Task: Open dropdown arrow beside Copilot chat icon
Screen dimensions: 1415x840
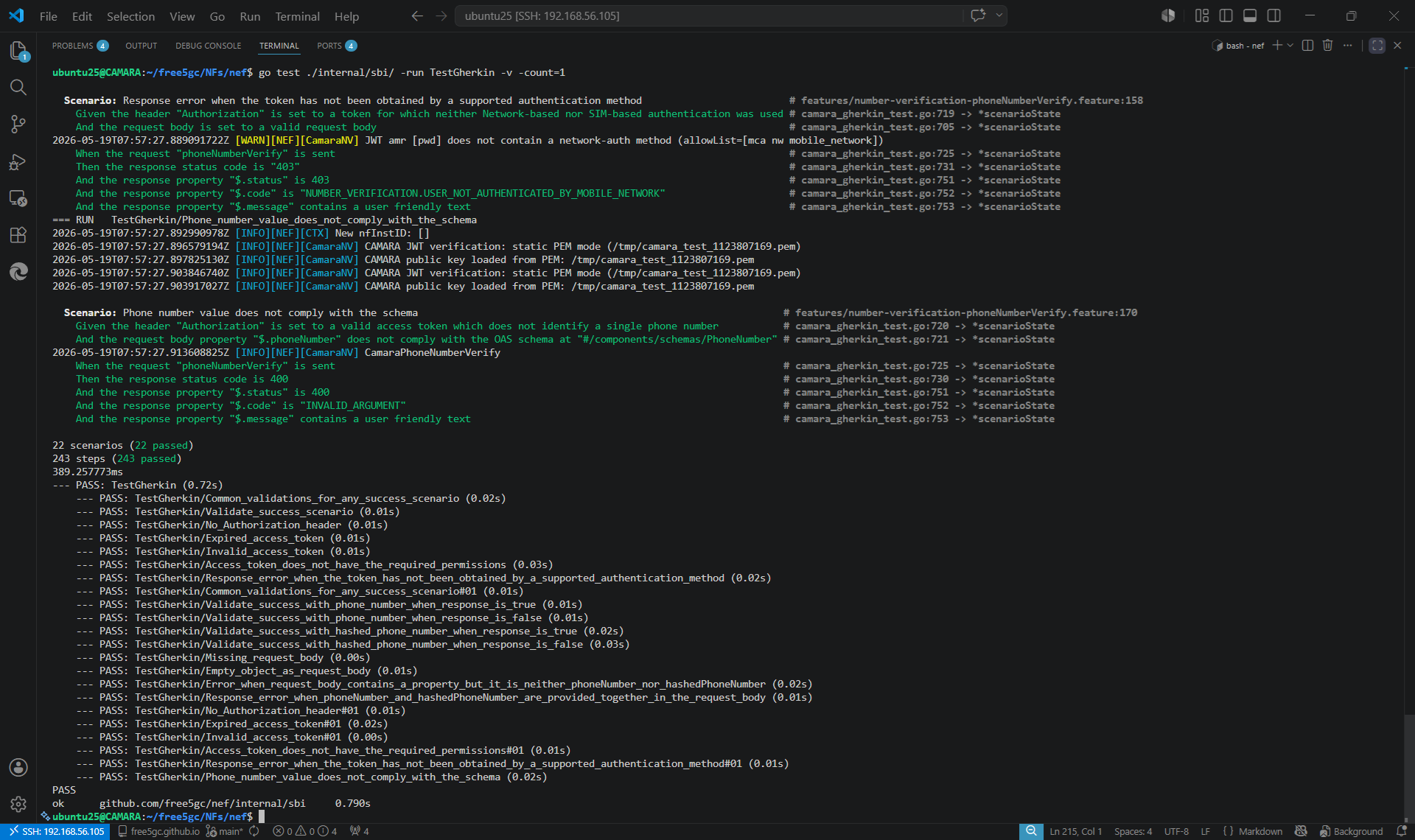Action: click(999, 15)
